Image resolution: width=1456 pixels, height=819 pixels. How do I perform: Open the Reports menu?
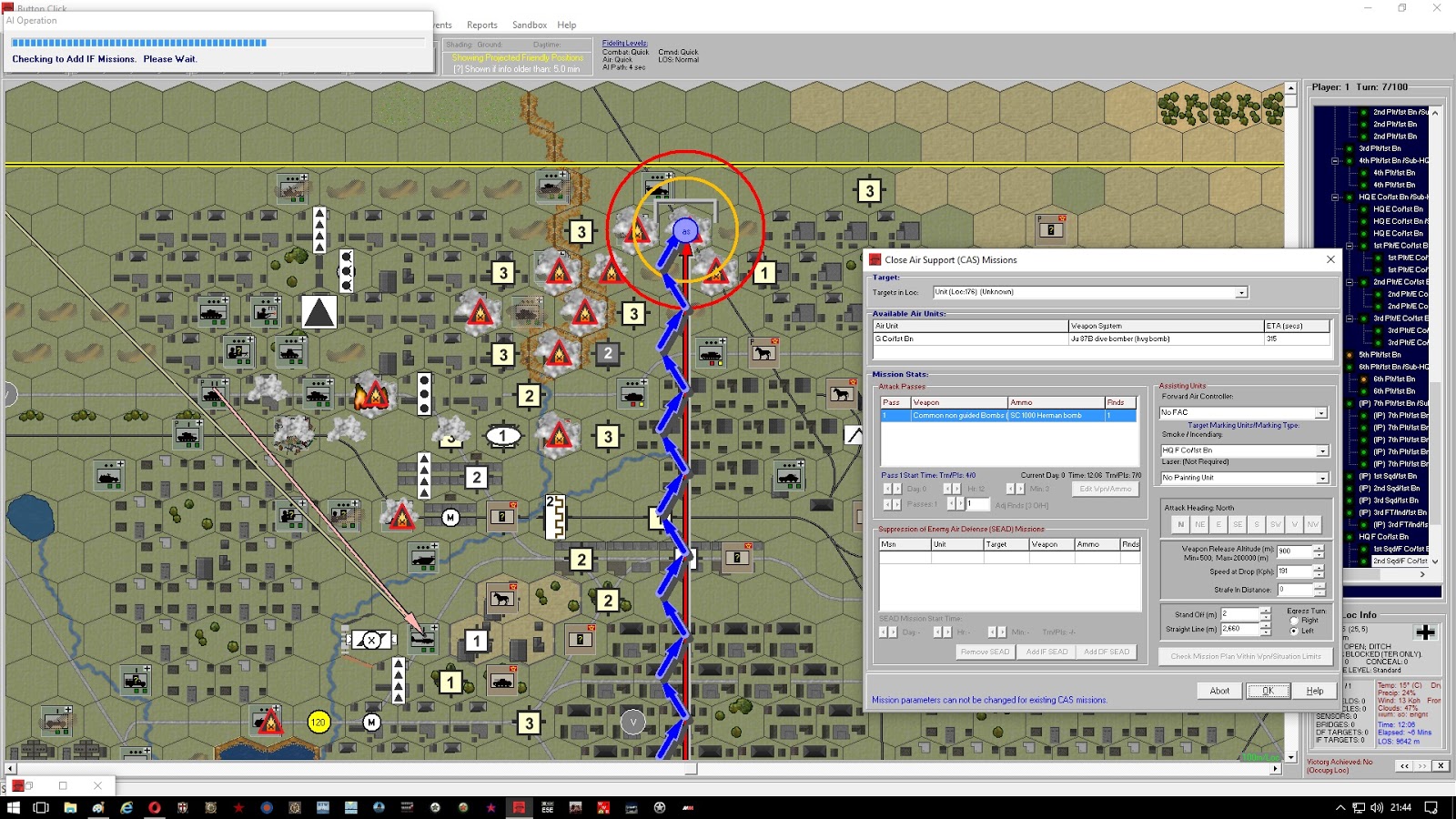tap(482, 25)
